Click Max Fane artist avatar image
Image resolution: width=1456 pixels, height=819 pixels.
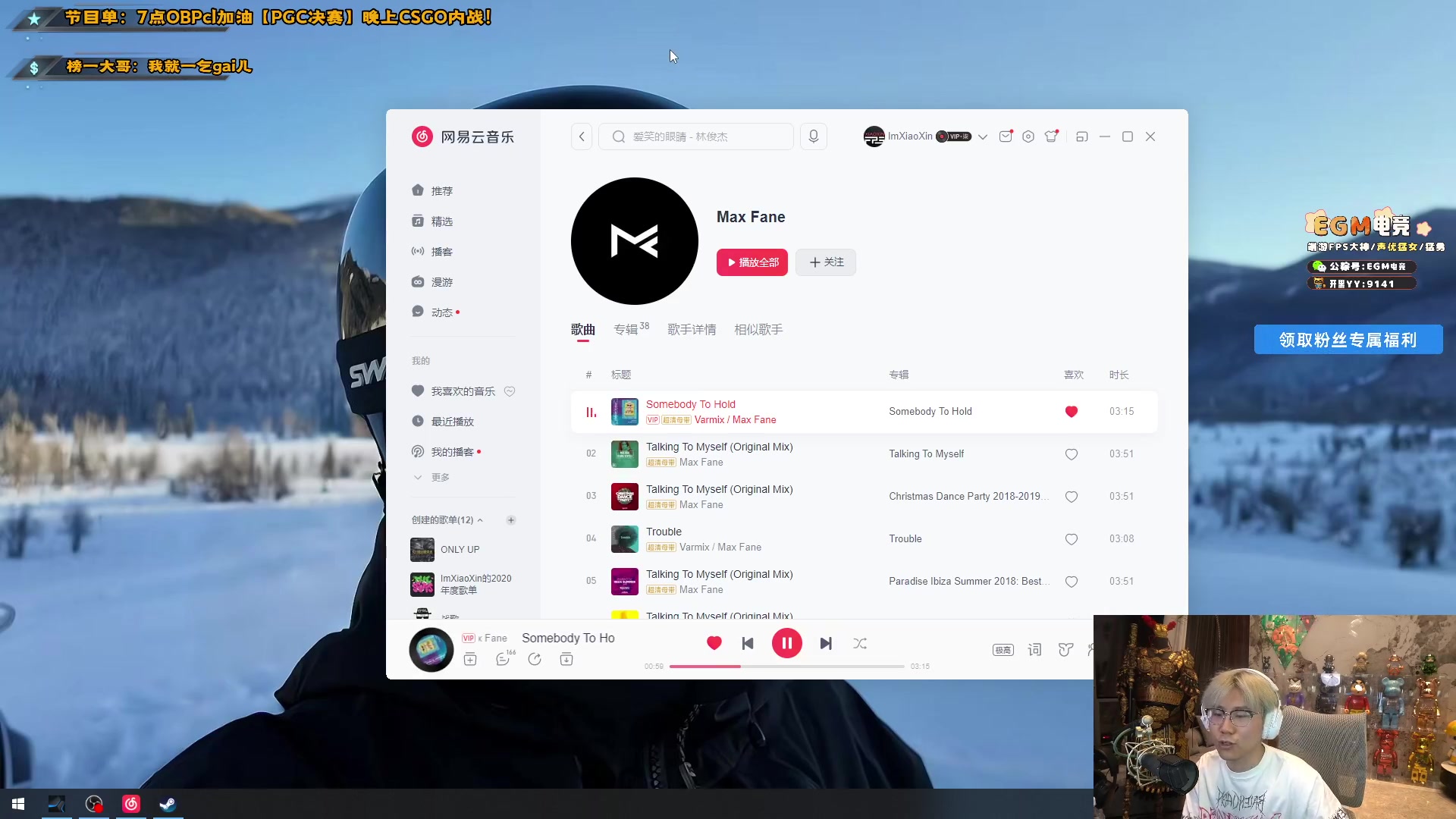(x=634, y=241)
